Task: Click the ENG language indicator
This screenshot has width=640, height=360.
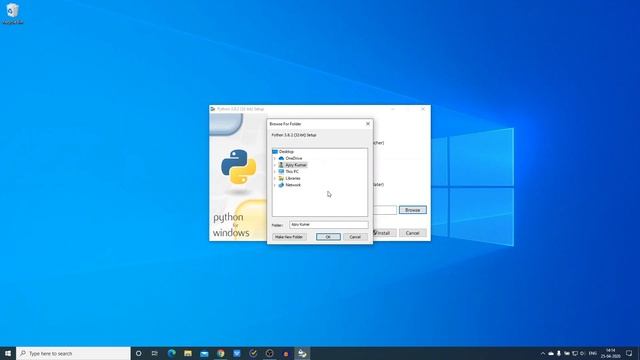Action: click(x=593, y=353)
